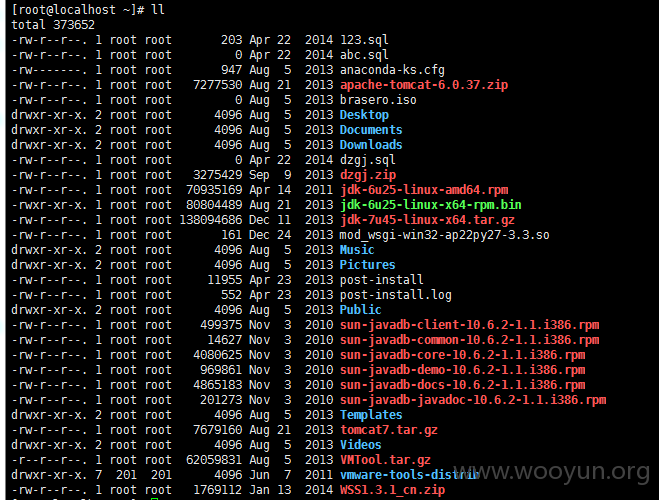The image size is (659, 500).
Task: Select sun-javadb-client-10.6.2-1.1.i386.rpm
Action: point(469,325)
